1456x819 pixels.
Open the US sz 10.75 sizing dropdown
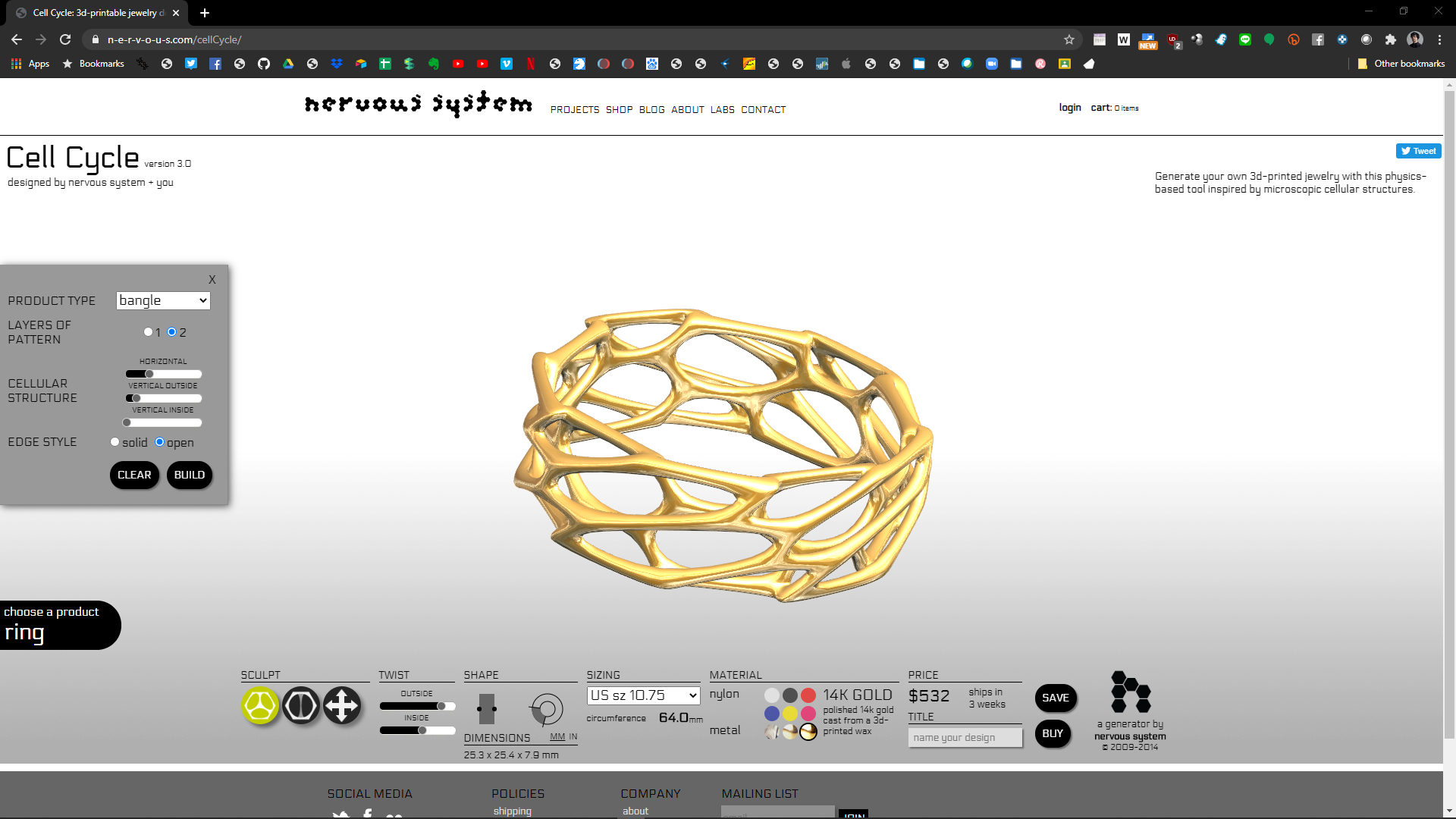(x=643, y=695)
